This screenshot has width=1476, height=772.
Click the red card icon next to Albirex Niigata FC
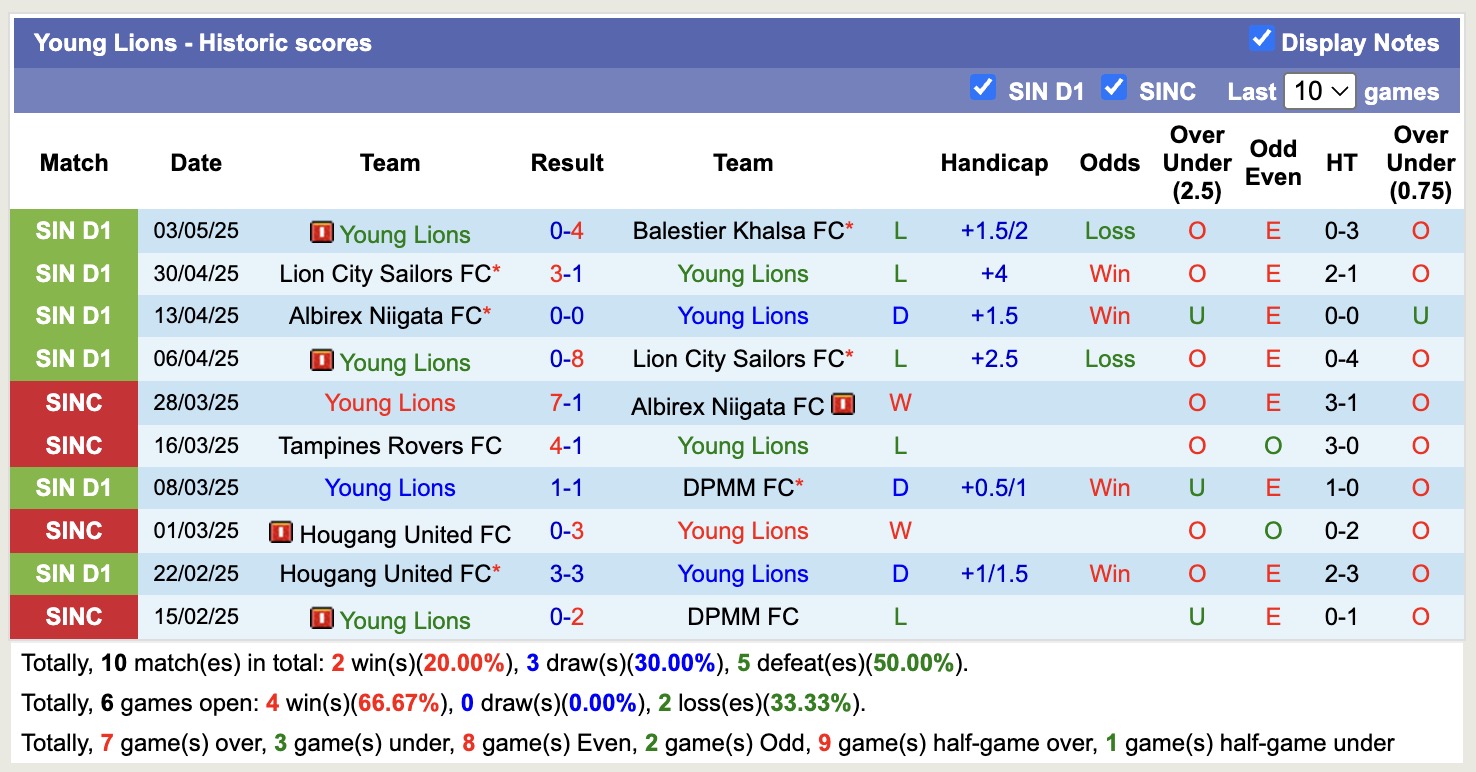point(845,404)
